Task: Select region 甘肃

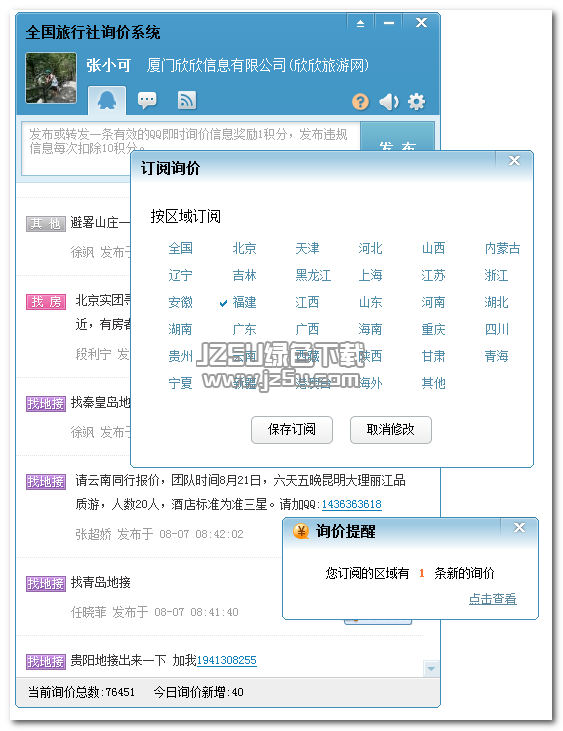Action: pos(433,357)
